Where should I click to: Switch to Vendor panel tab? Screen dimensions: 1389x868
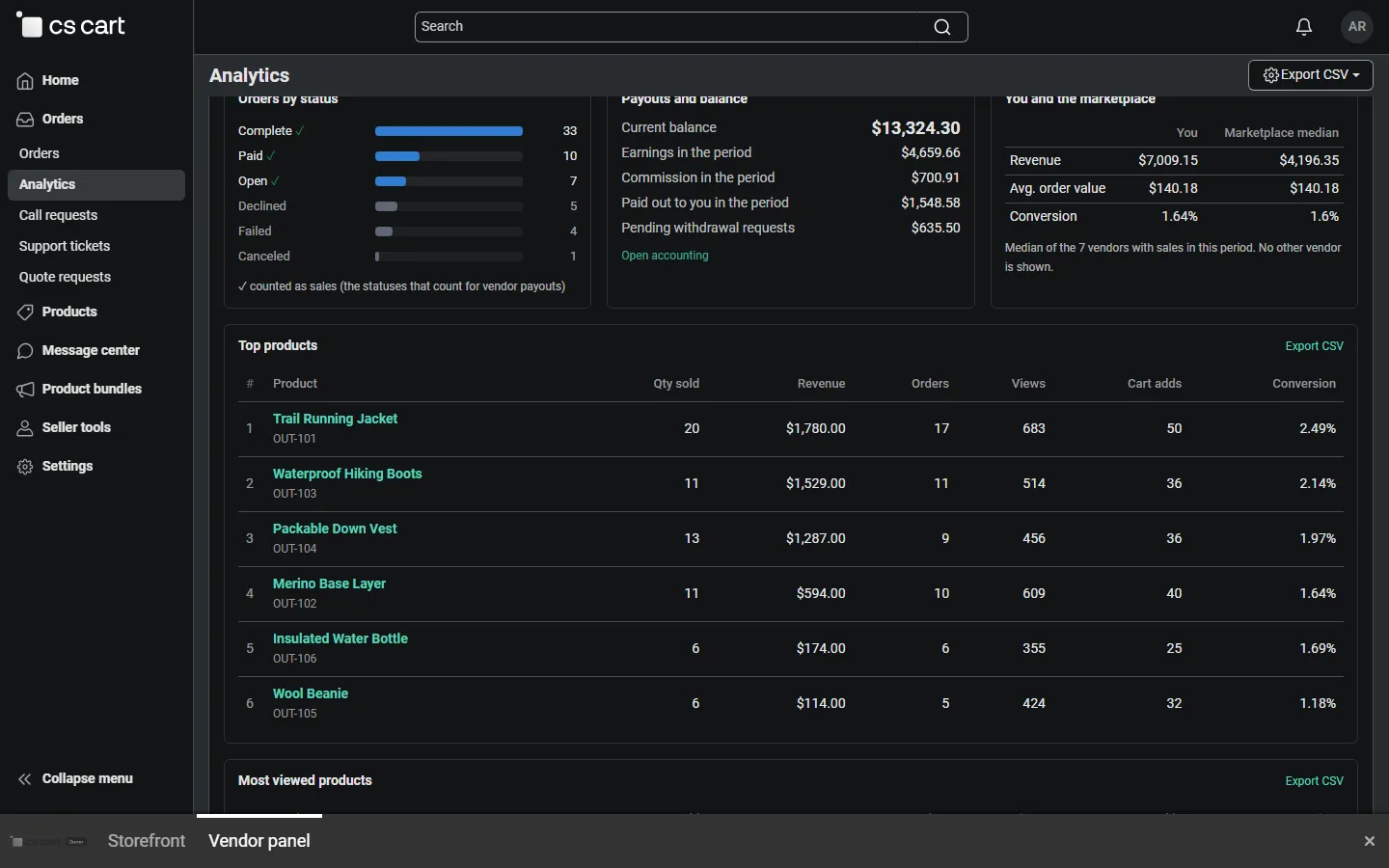259,841
